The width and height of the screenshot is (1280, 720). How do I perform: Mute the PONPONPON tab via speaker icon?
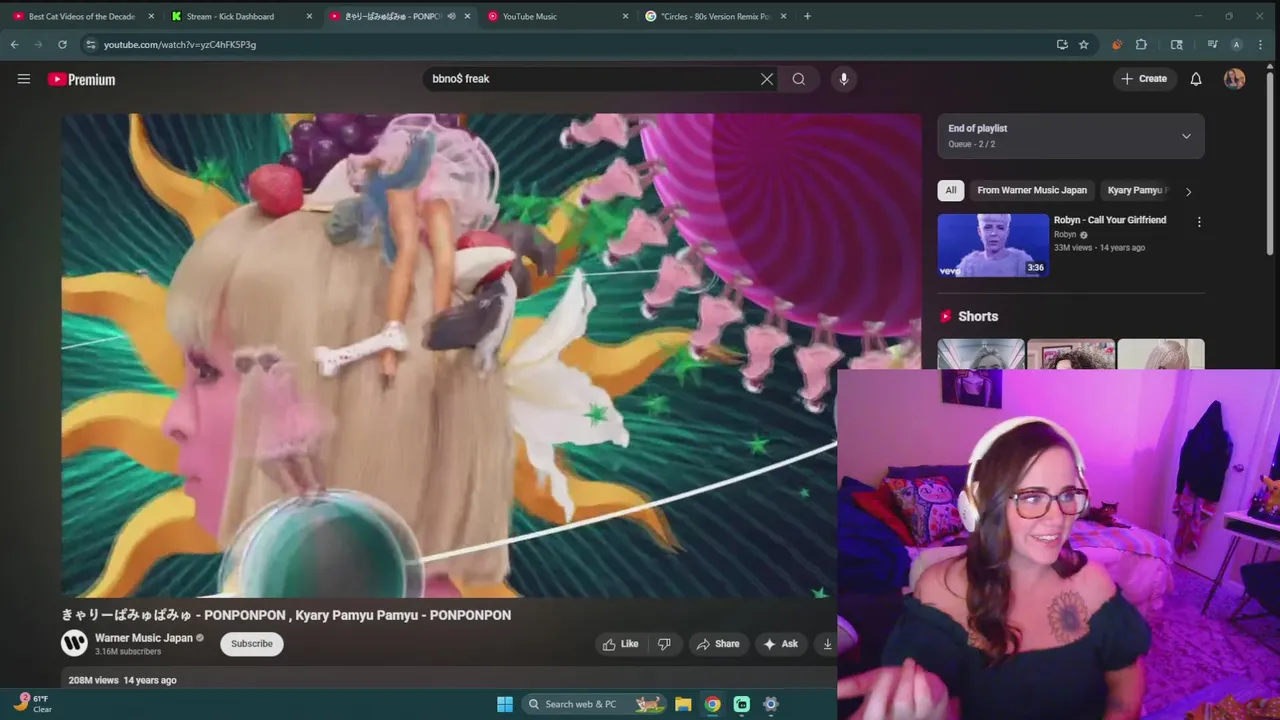coord(451,16)
